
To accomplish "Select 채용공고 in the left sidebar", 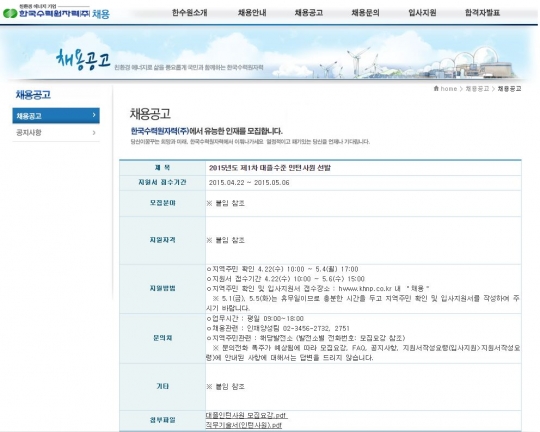I will (x=56, y=115).
